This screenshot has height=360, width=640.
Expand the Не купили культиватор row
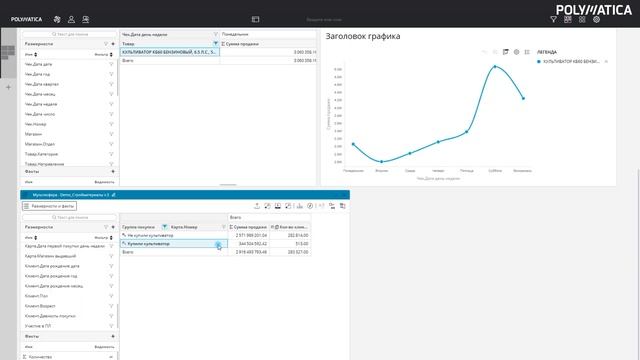pos(124,235)
